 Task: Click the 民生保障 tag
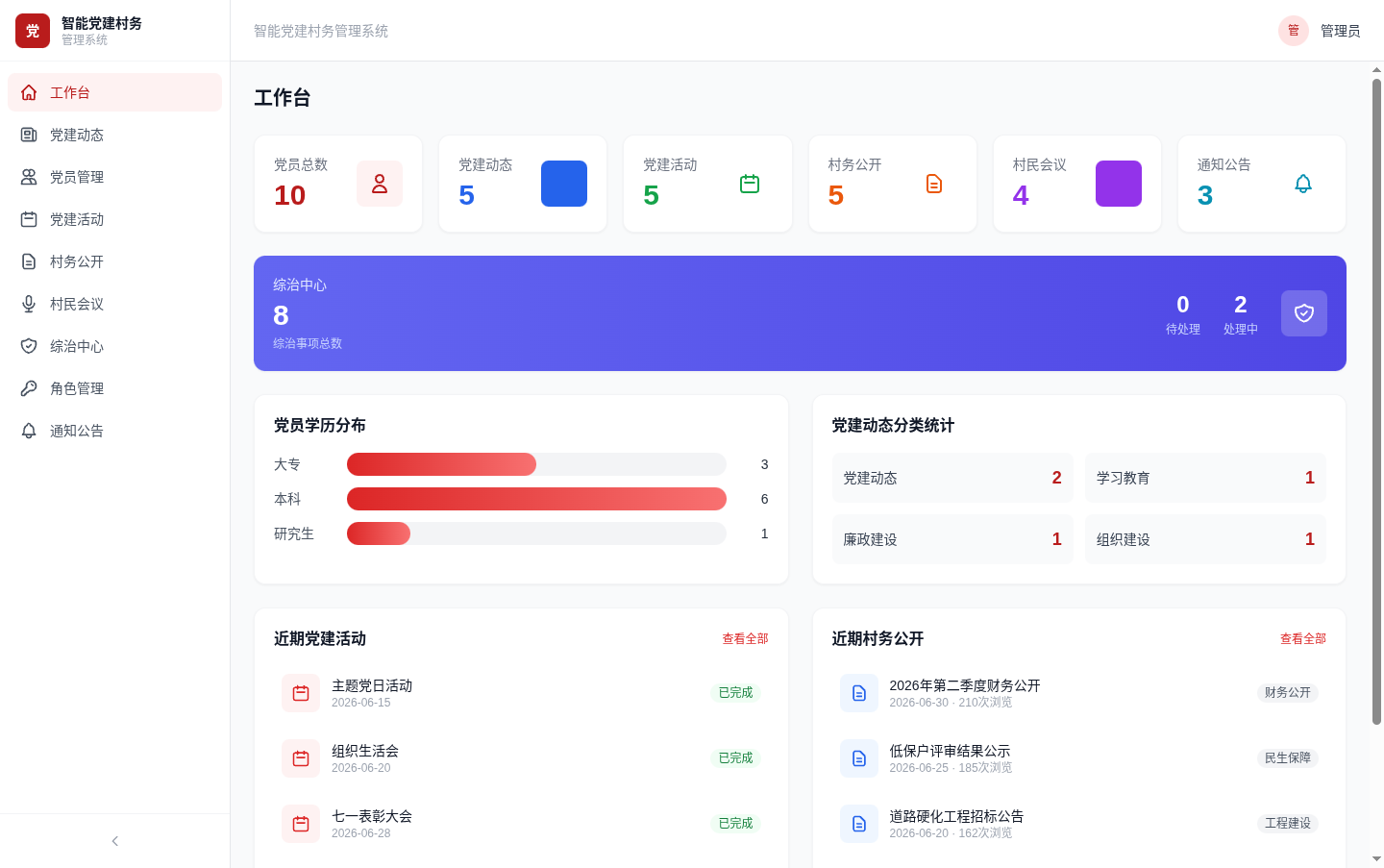point(1288,757)
